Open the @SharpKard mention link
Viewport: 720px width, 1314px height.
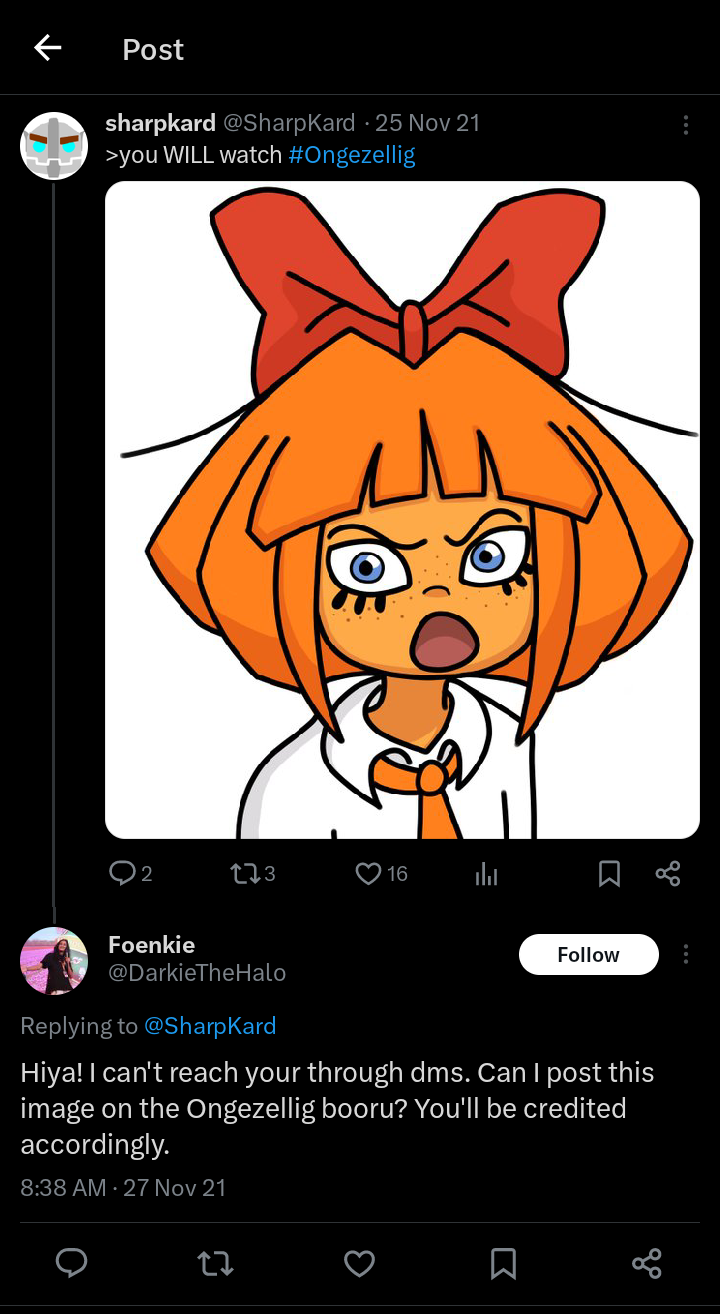210,1026
